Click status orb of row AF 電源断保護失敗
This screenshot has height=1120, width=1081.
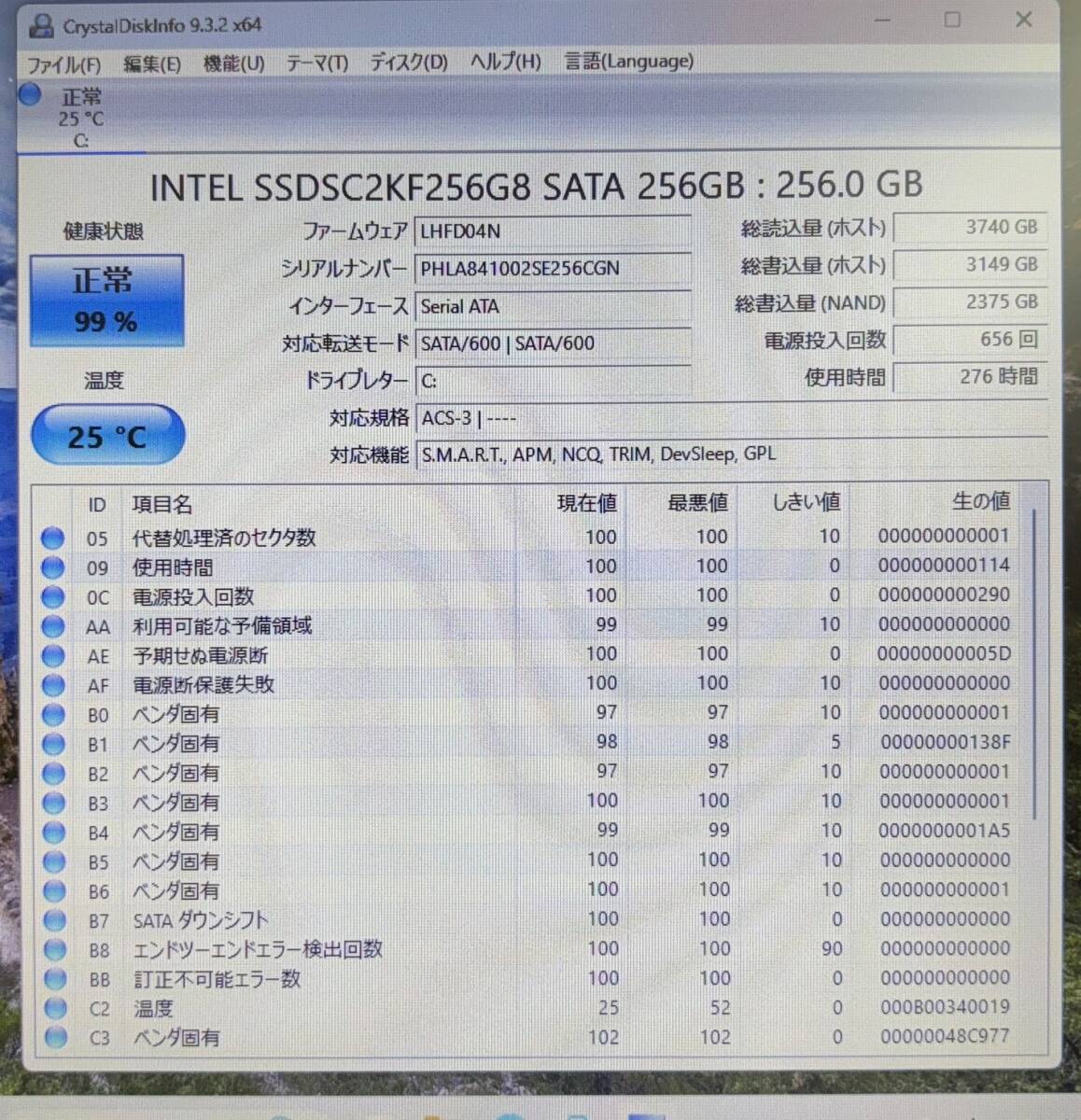(53, 685)
